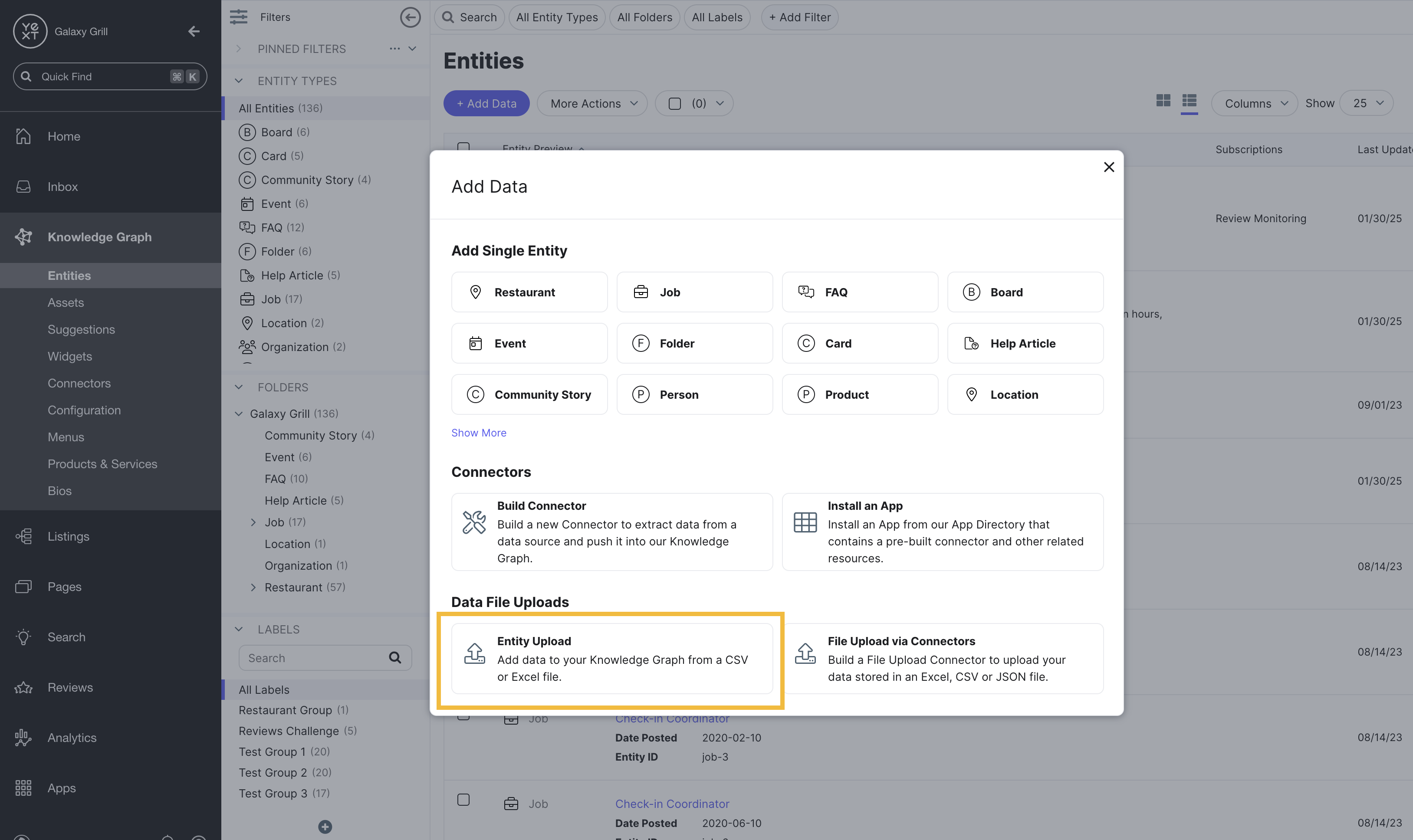
Task: Open the All Entity Types filter
Action: tap(556, 17)
